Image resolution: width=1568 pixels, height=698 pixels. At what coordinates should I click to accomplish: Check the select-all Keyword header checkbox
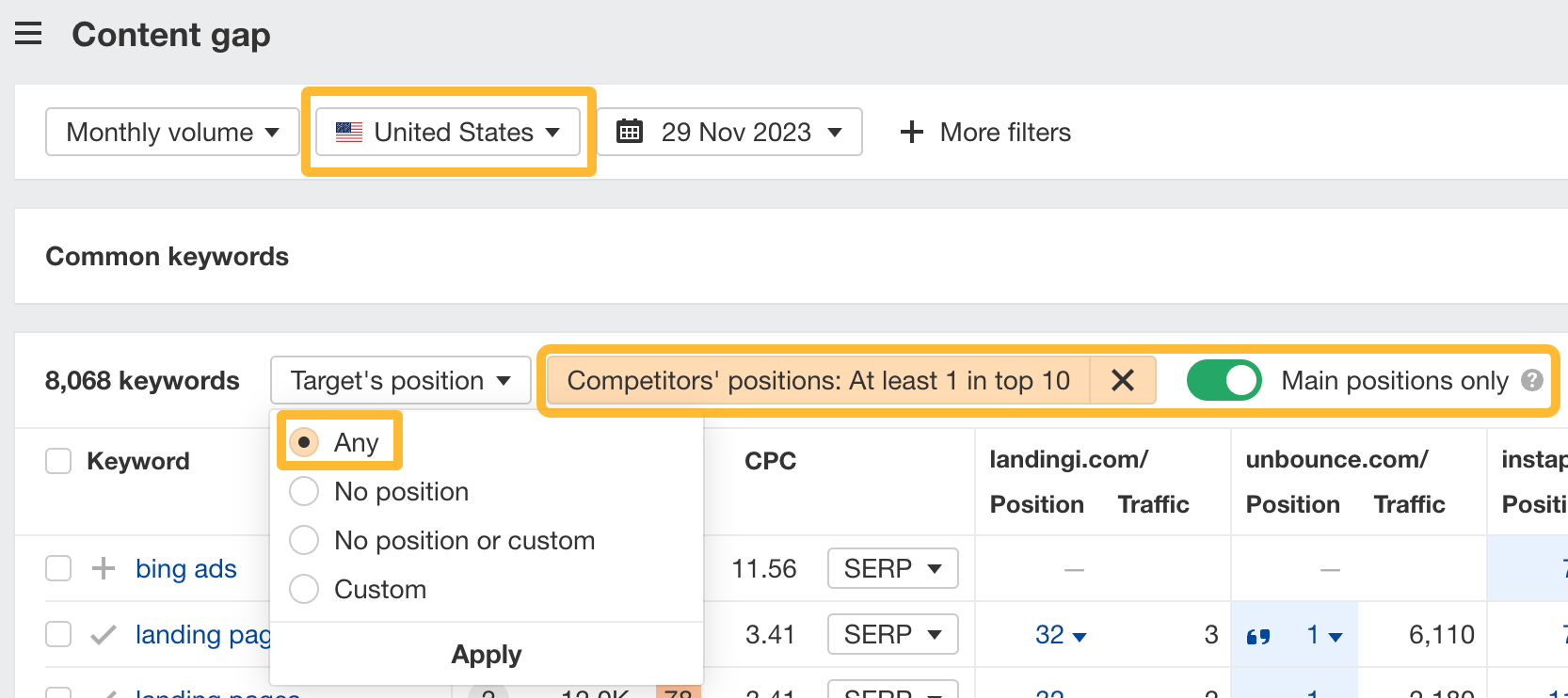[58, 461]
